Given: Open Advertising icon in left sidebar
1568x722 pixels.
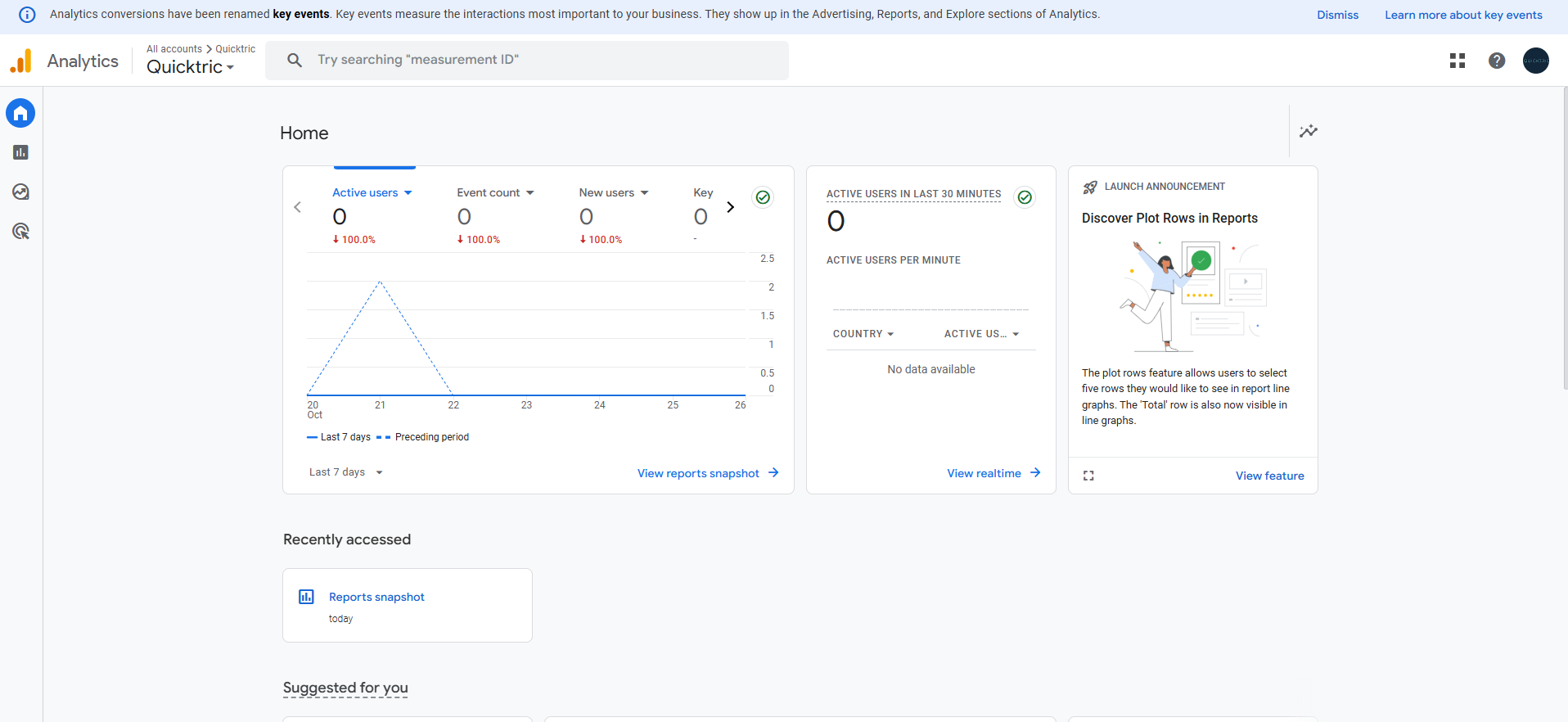Looking at the screenshot, I should tap(20, 231).
